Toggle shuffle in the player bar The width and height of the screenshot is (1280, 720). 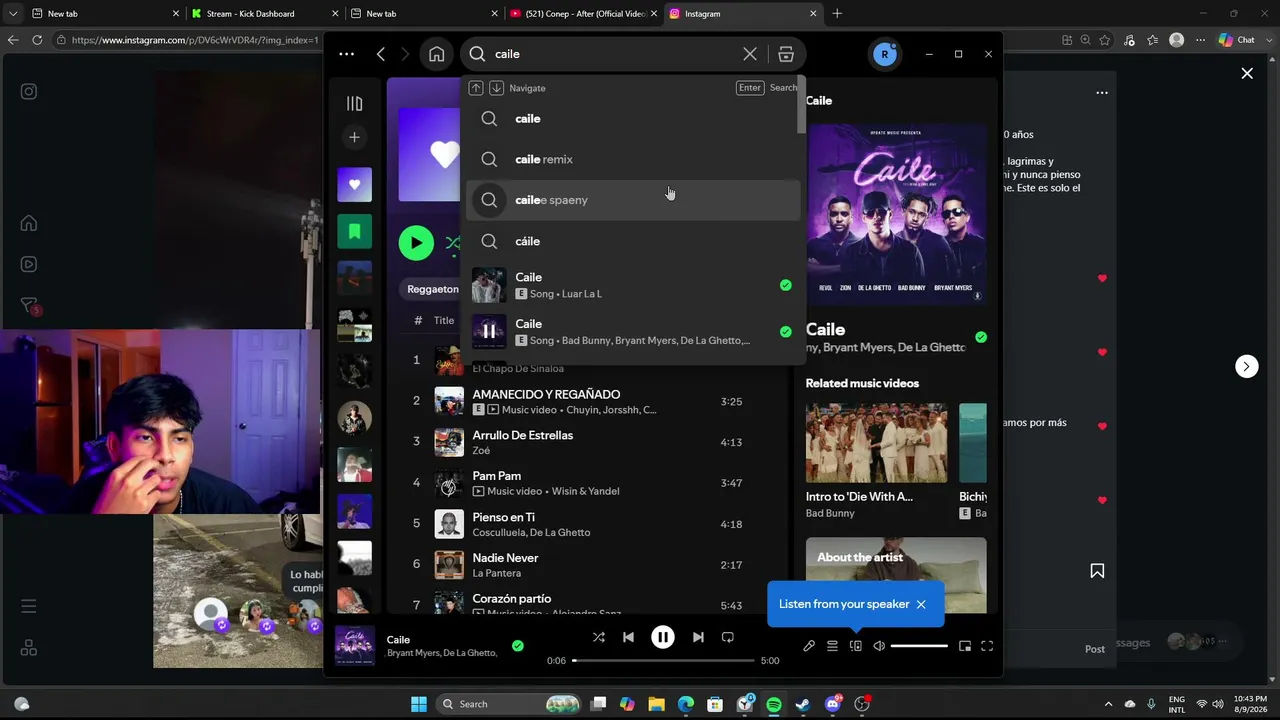pos(598,637)
